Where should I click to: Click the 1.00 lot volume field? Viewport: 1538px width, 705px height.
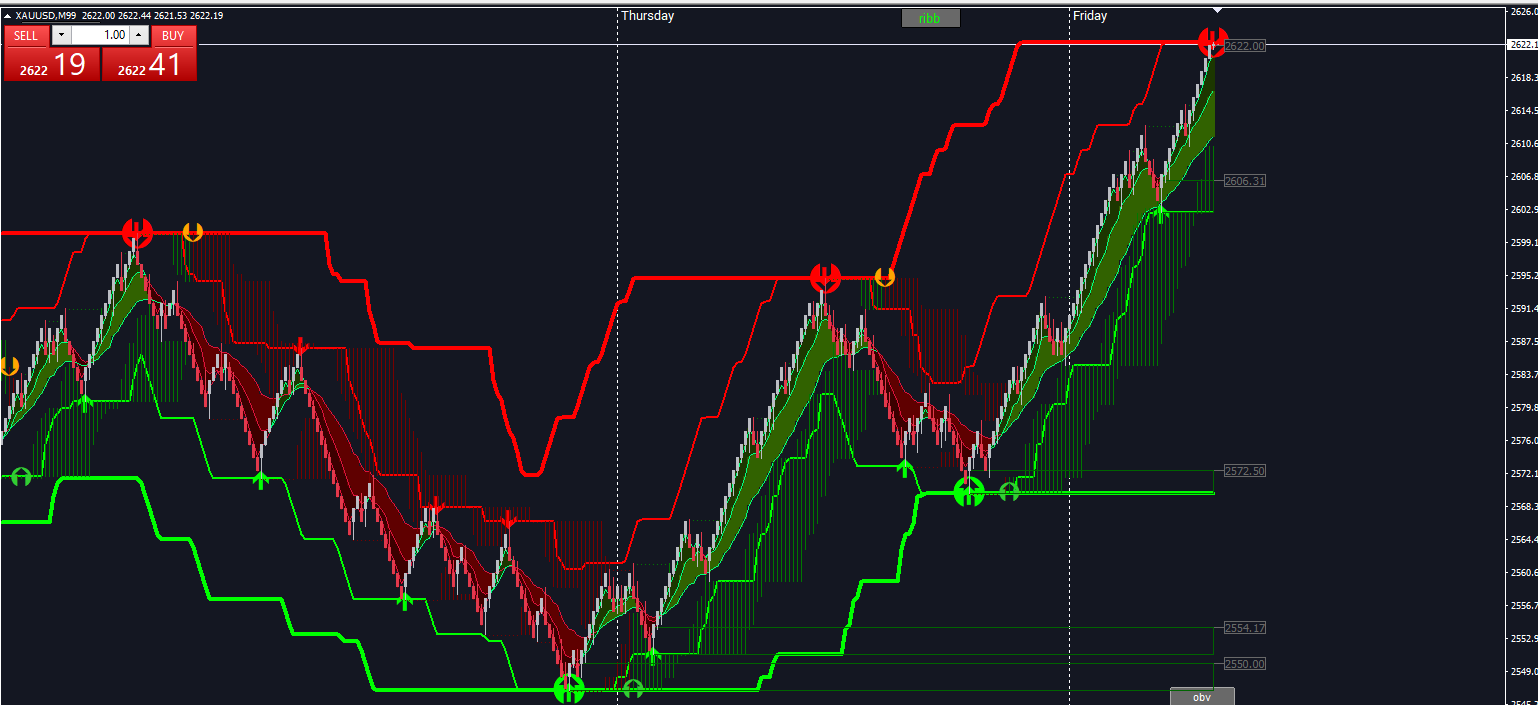[100, 35]
